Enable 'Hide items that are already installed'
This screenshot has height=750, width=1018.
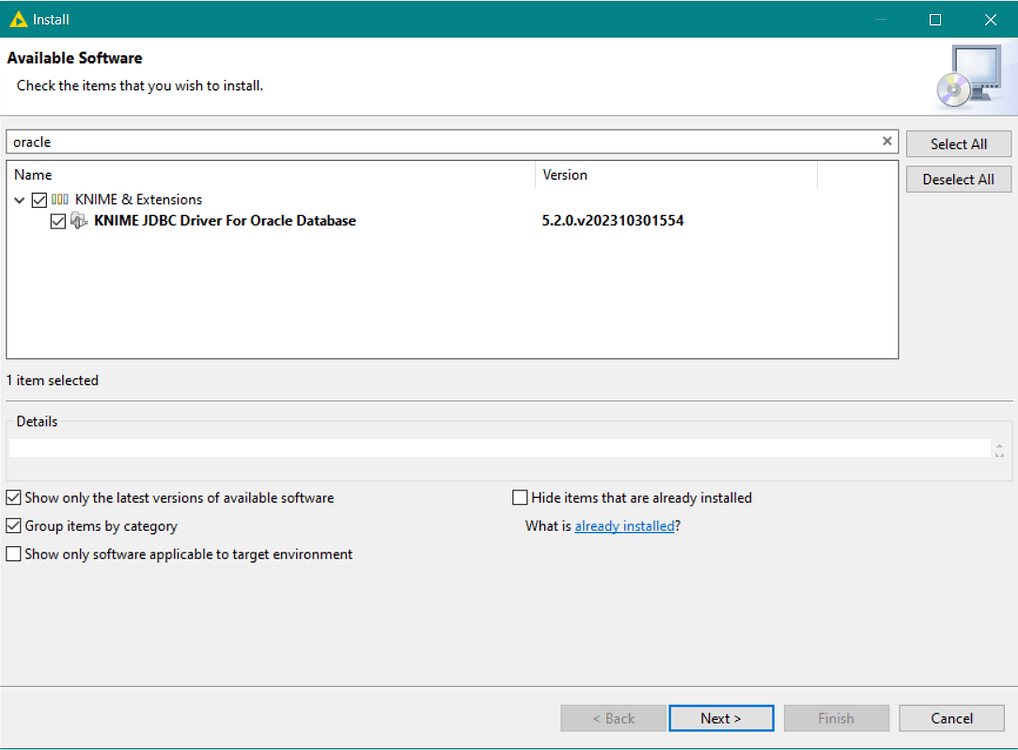point(519,497)
